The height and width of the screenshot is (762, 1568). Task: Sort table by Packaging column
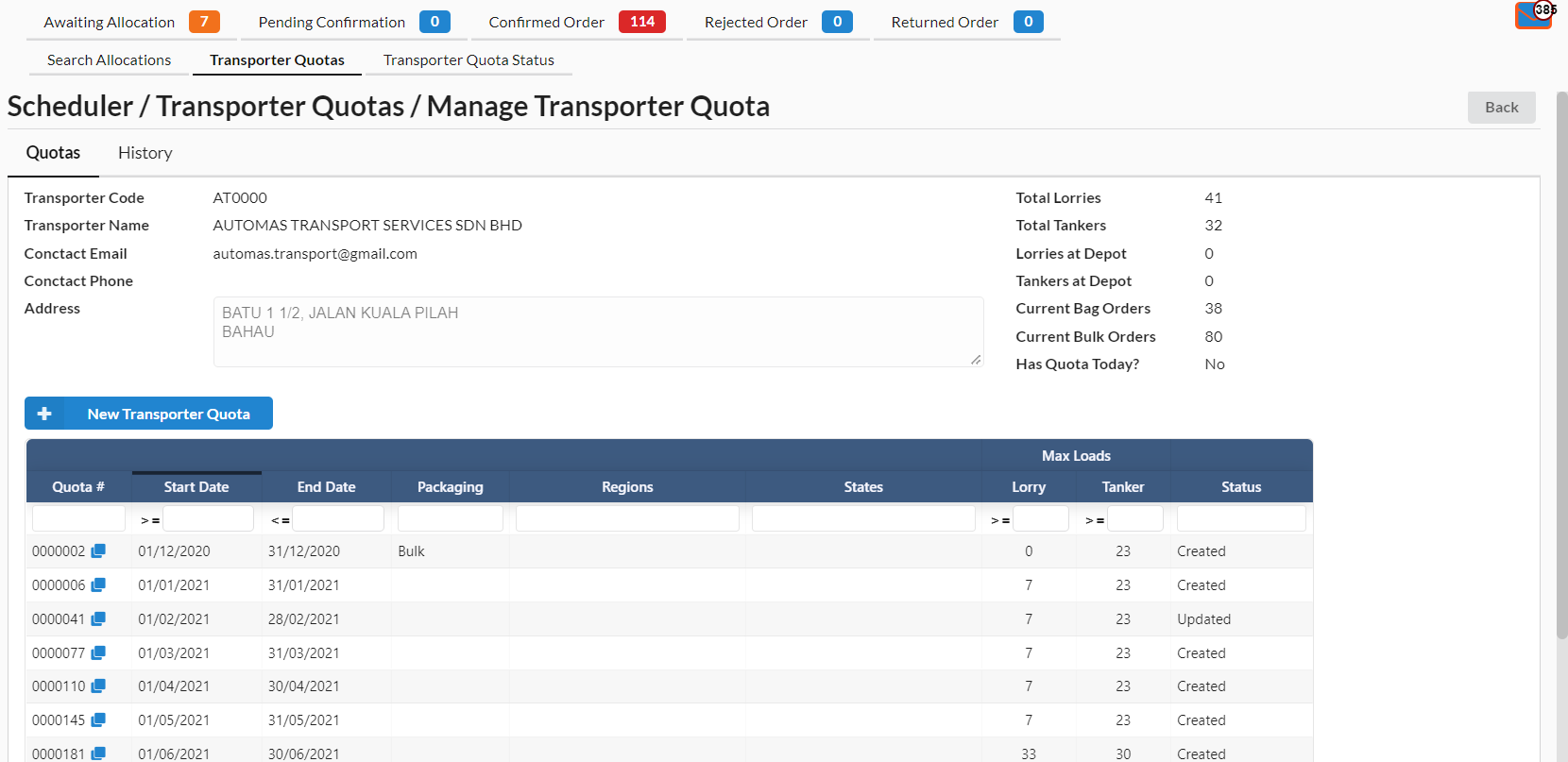point(450,486)
